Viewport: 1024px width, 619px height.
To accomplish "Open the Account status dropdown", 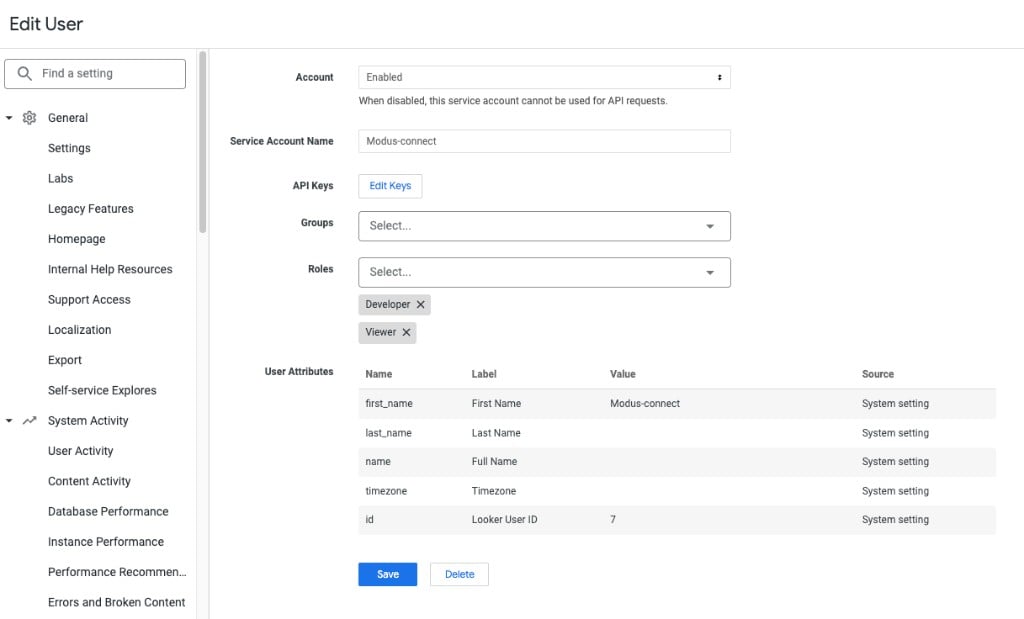I will [x=544, y=77].
